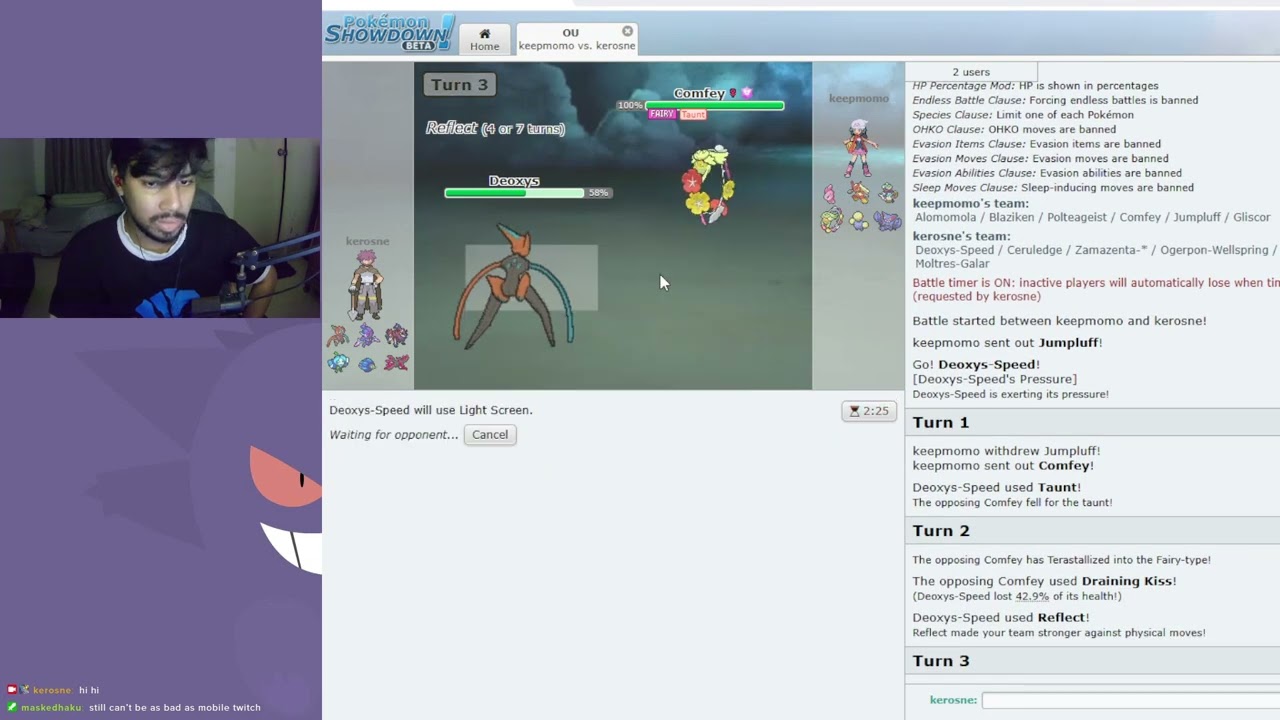Click Comfey icon in keepmomo's team
Image resolution: width=1280 pixels, height=720 pixels.
830,220
